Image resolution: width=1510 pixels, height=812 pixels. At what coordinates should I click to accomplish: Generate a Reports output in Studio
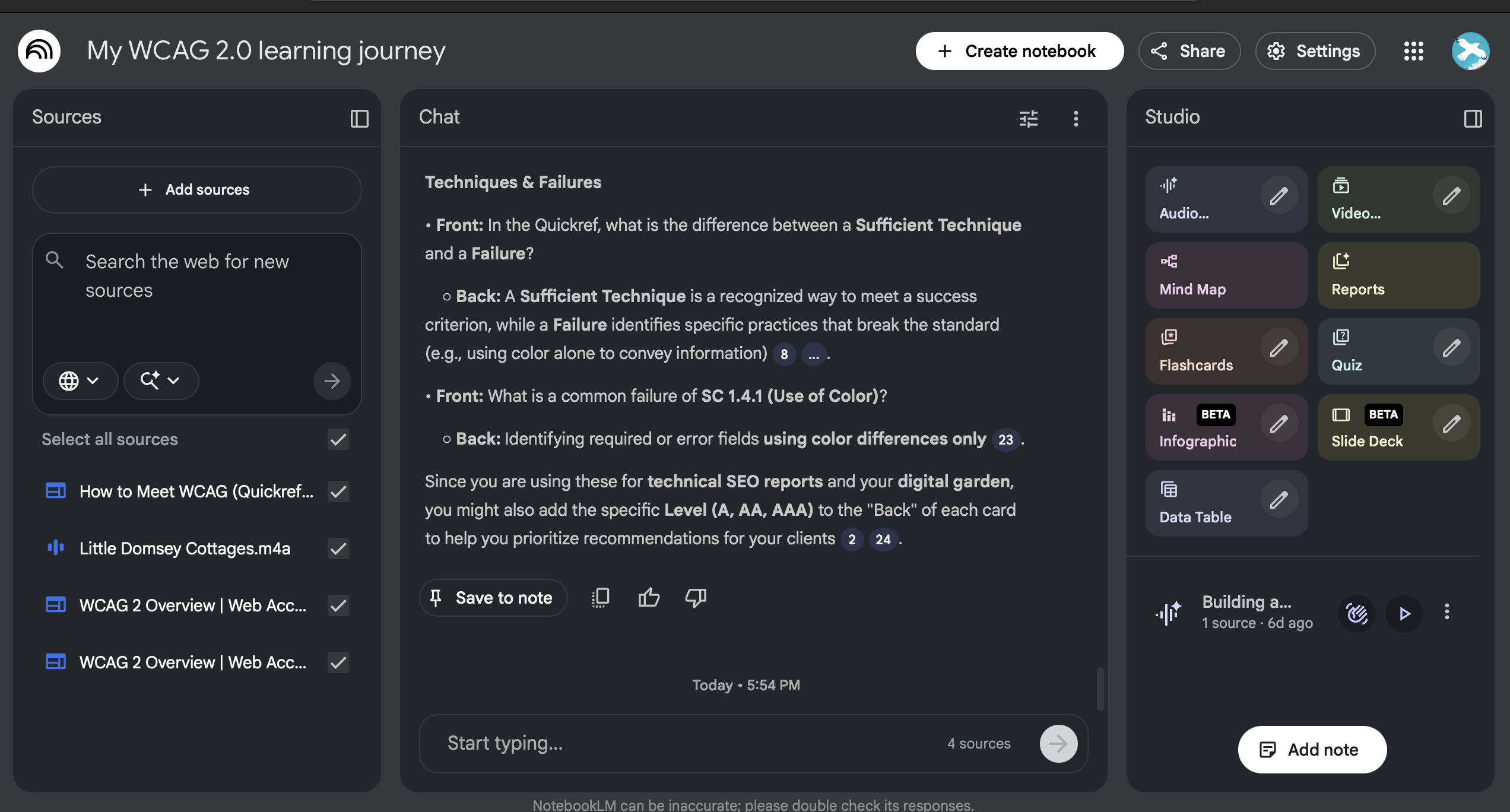click(1358, 275)
